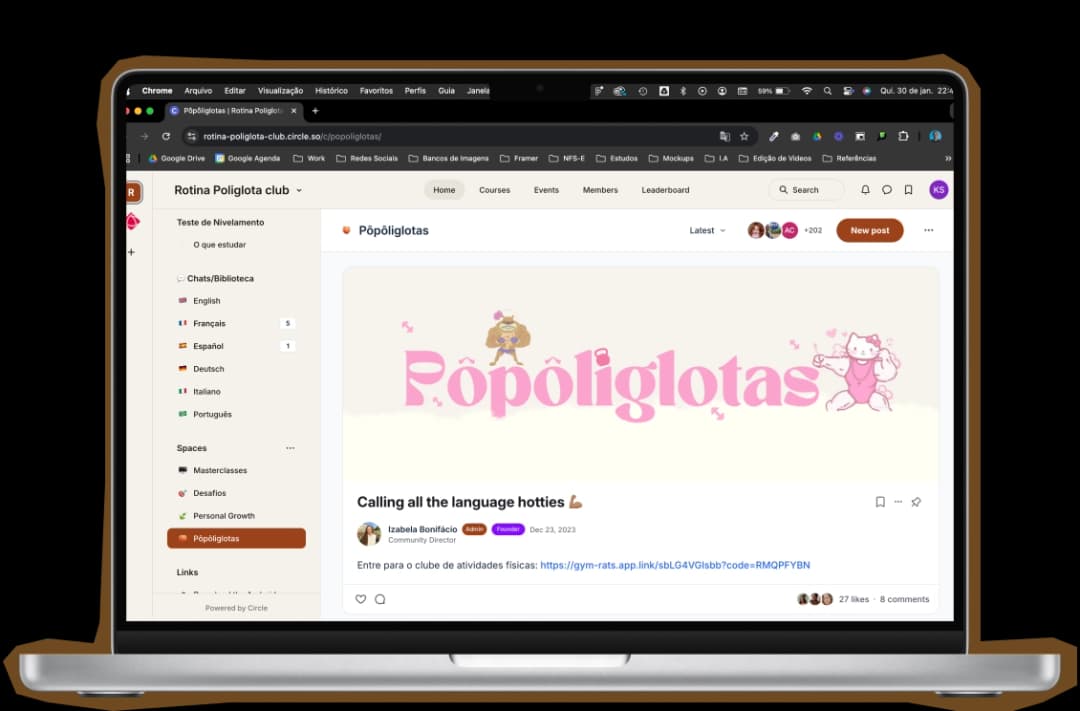Open the KS profile avatar

pos(938,189)
